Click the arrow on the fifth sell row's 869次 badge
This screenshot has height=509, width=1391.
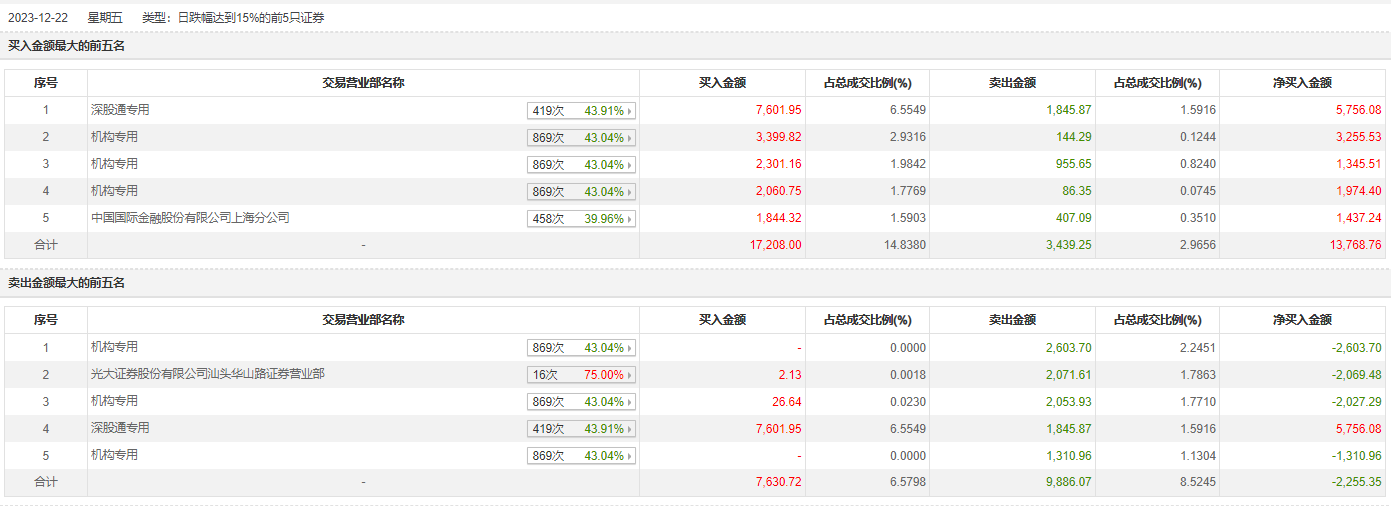pos(630,456)
